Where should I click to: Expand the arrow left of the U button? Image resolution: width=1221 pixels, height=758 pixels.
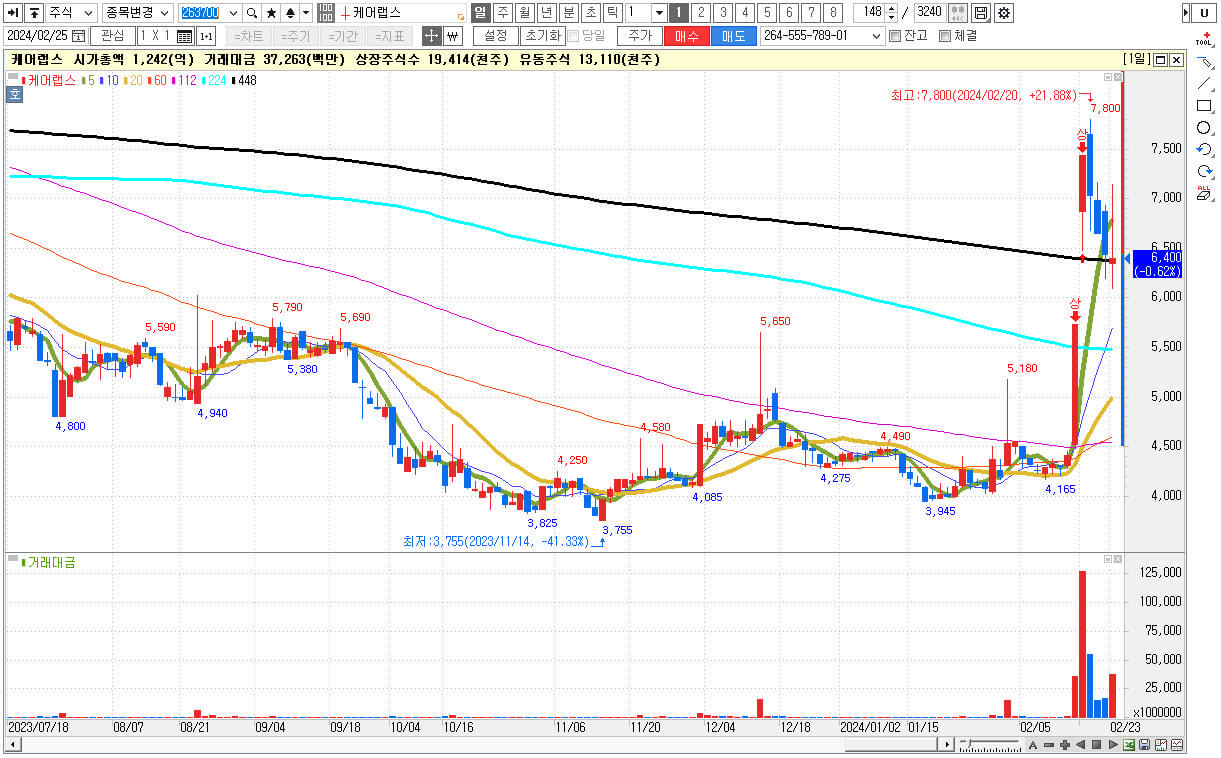pyautogui.click(x=1186, y=13)
